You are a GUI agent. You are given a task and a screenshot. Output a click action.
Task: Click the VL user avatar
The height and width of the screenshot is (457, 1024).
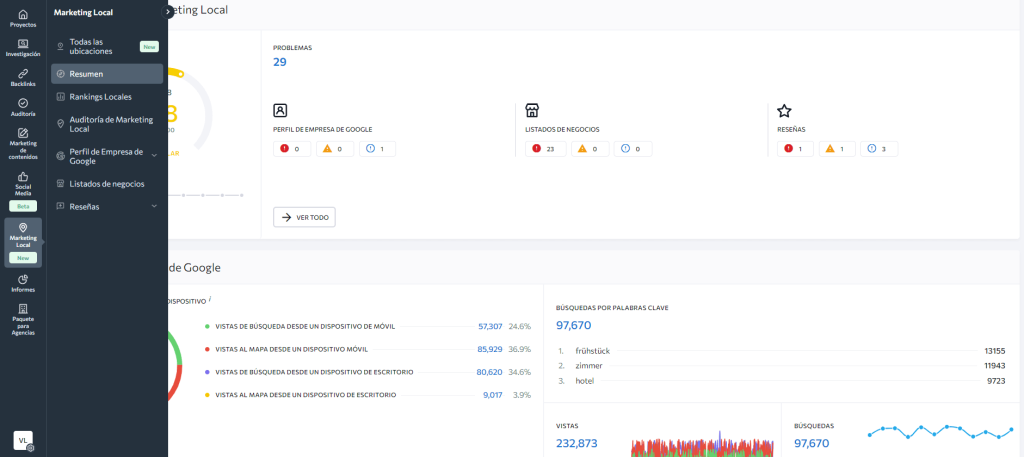[22, 439]
